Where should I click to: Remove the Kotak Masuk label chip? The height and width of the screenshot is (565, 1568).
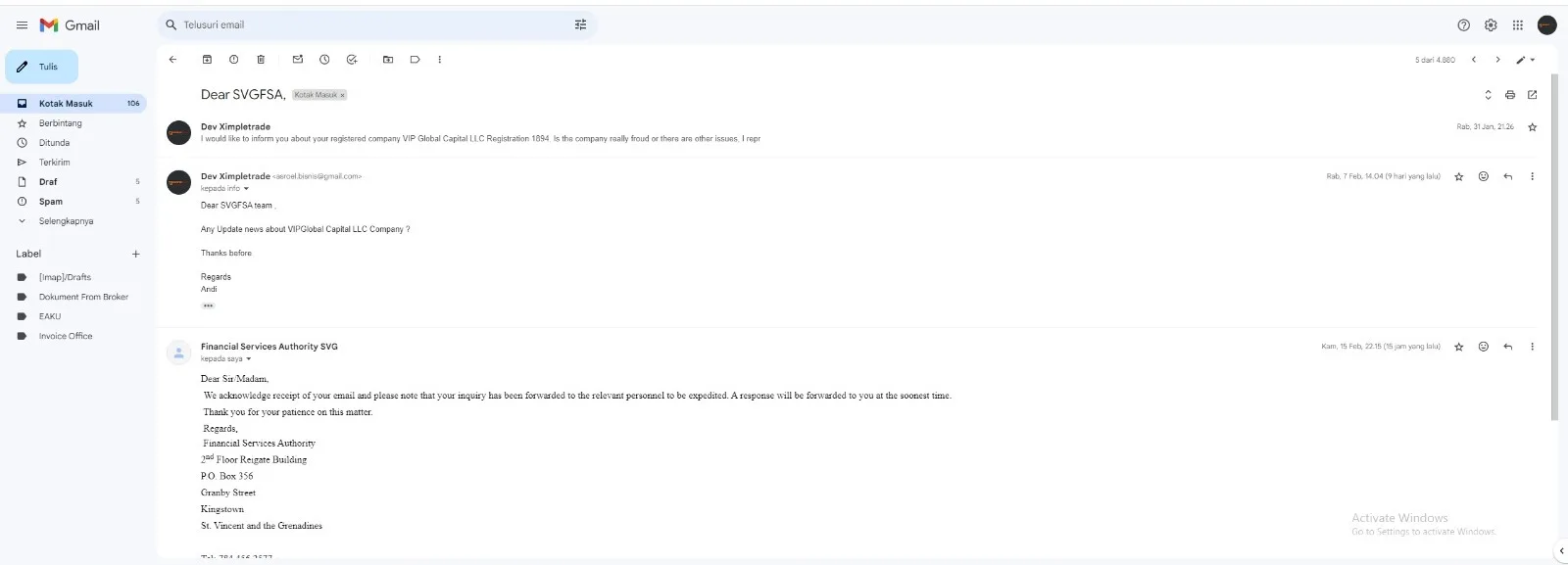pyautogui.click(x=342, y=95)
